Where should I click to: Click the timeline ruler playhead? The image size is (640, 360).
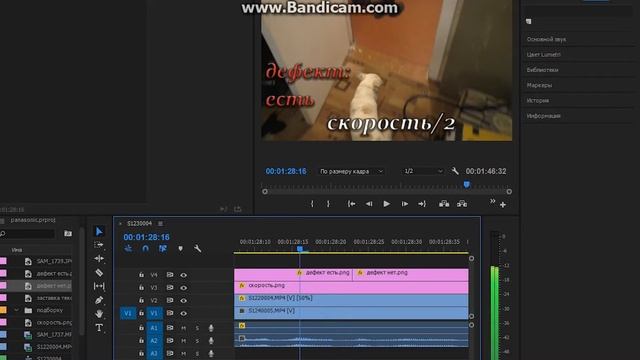[300, 249]
